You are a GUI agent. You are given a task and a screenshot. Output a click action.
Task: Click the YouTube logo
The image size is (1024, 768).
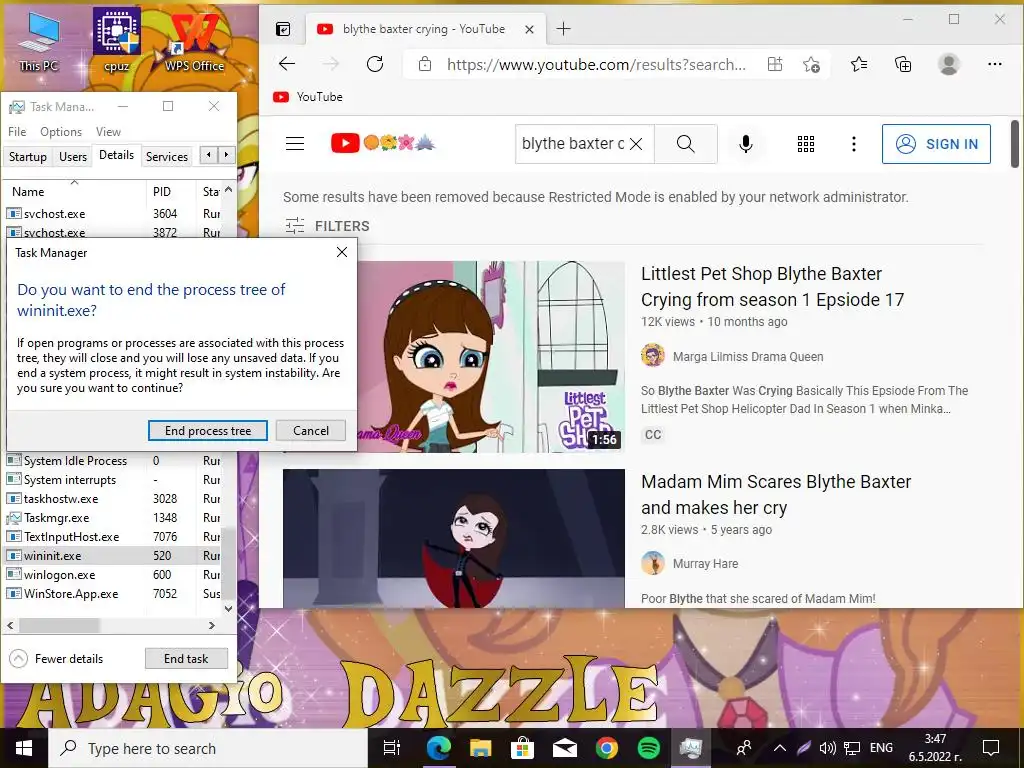(x=383, y=143)
